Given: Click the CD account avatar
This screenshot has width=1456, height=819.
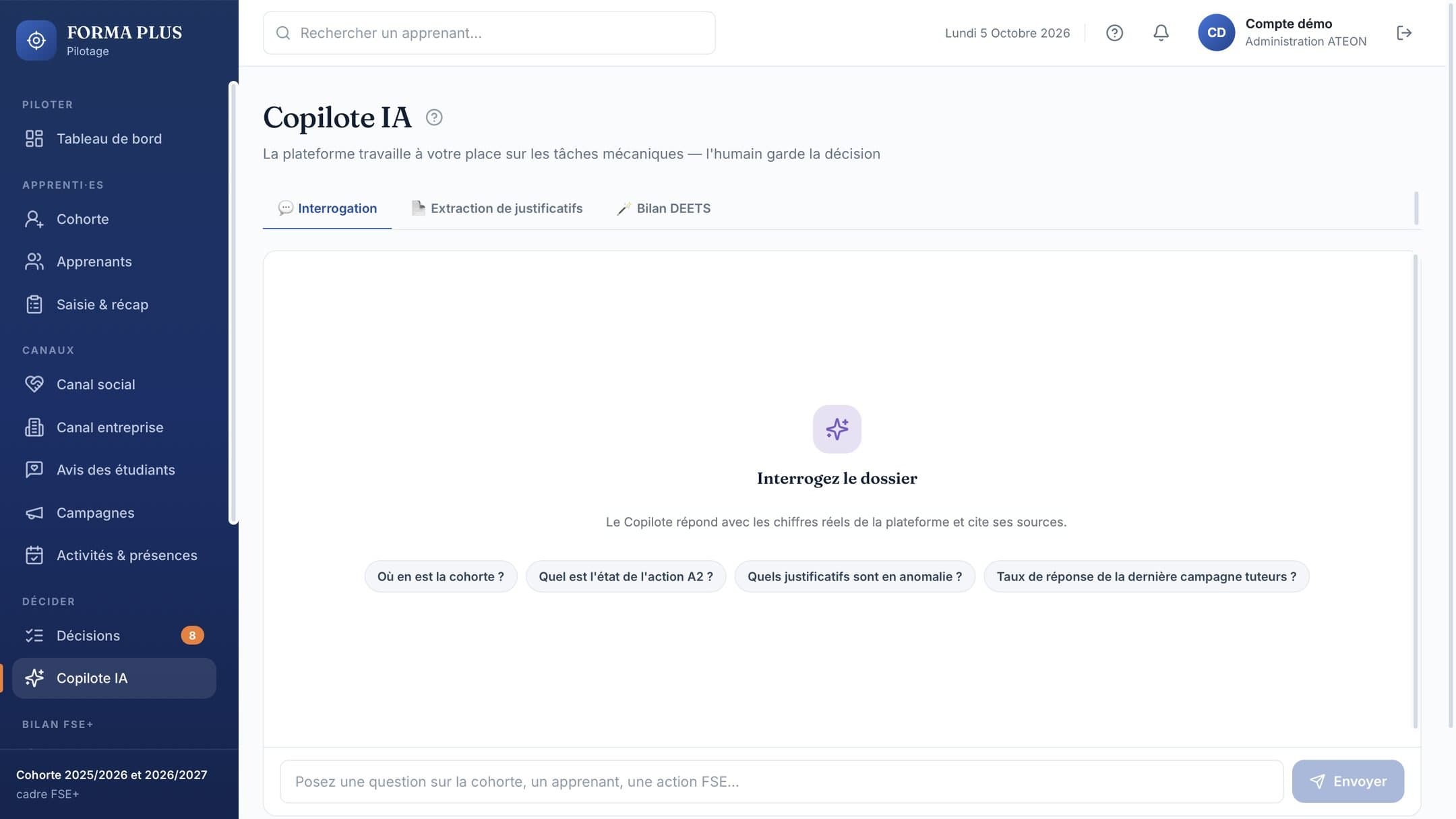Looking at the screenshot, I should coord(1216,32).
